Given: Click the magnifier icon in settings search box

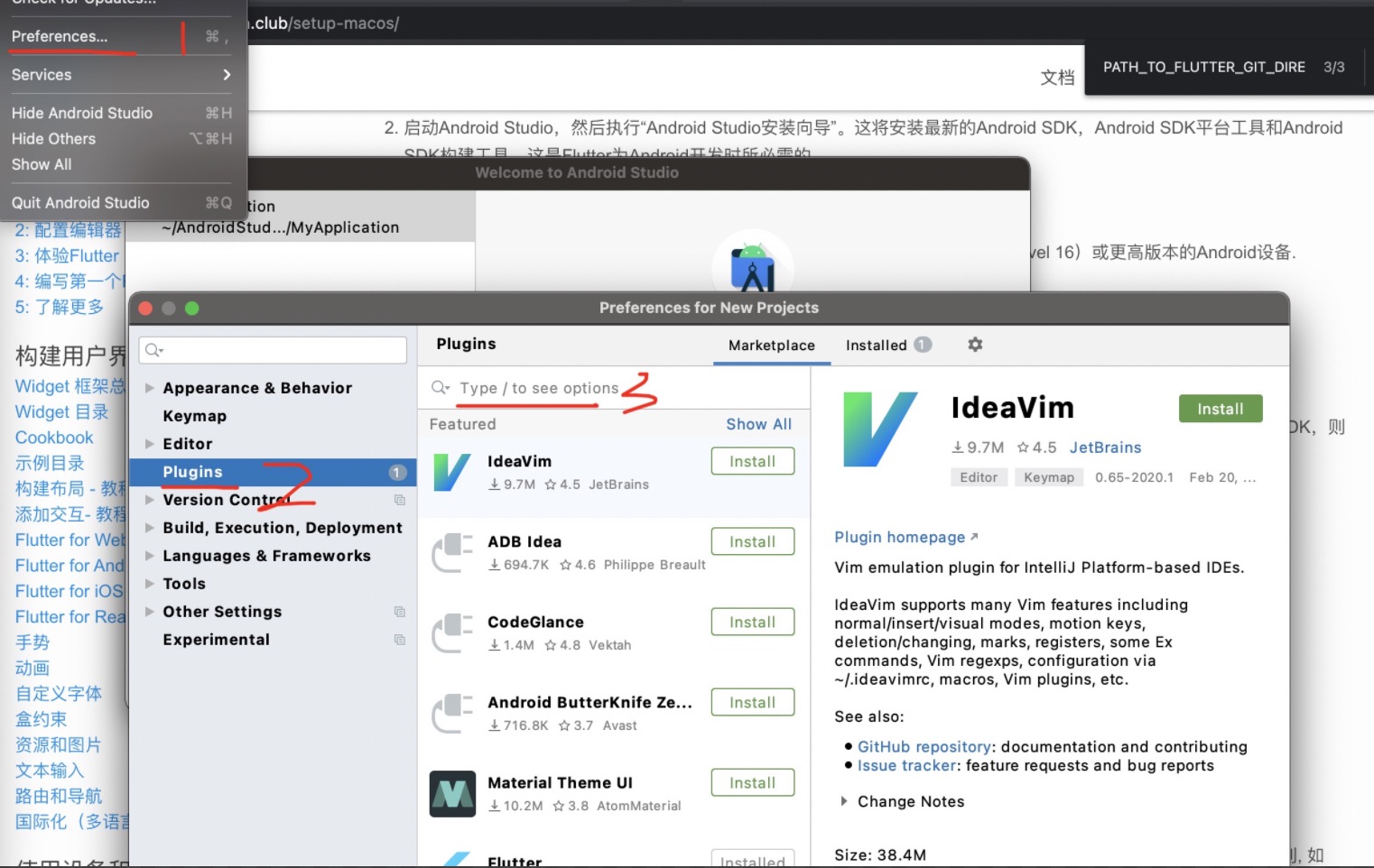Looking at the screenshot, I should pyautogui.click(x=153, y=350).
